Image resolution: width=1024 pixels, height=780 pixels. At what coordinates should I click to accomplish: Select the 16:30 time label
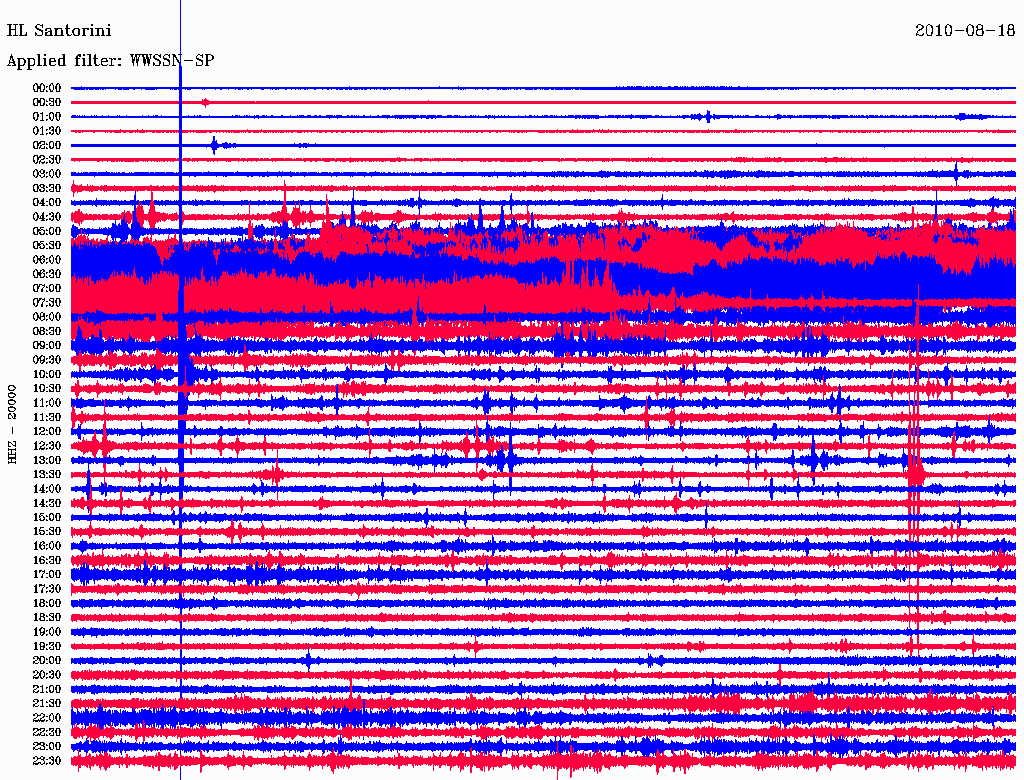pos(47,561)
